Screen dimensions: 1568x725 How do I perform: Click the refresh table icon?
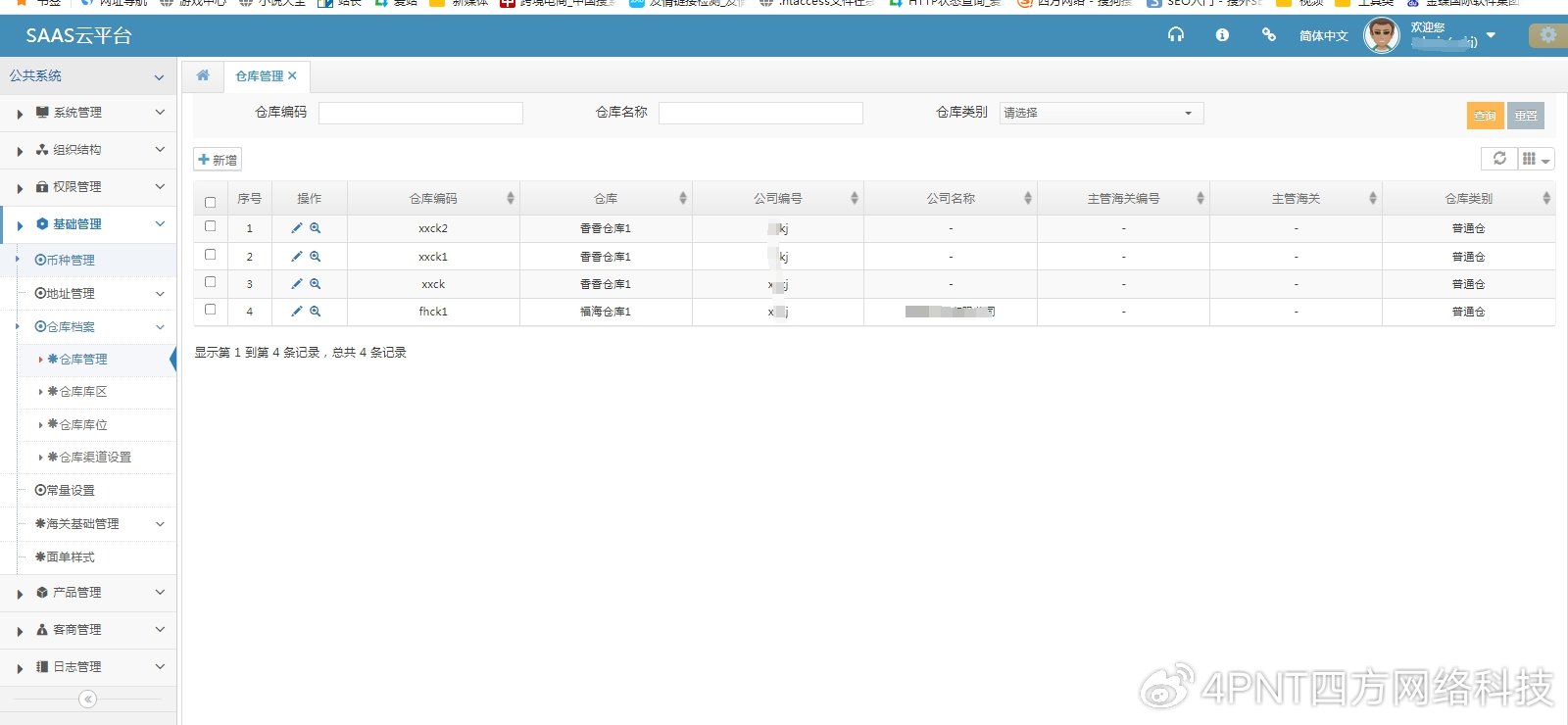[x=1498, y=159]
